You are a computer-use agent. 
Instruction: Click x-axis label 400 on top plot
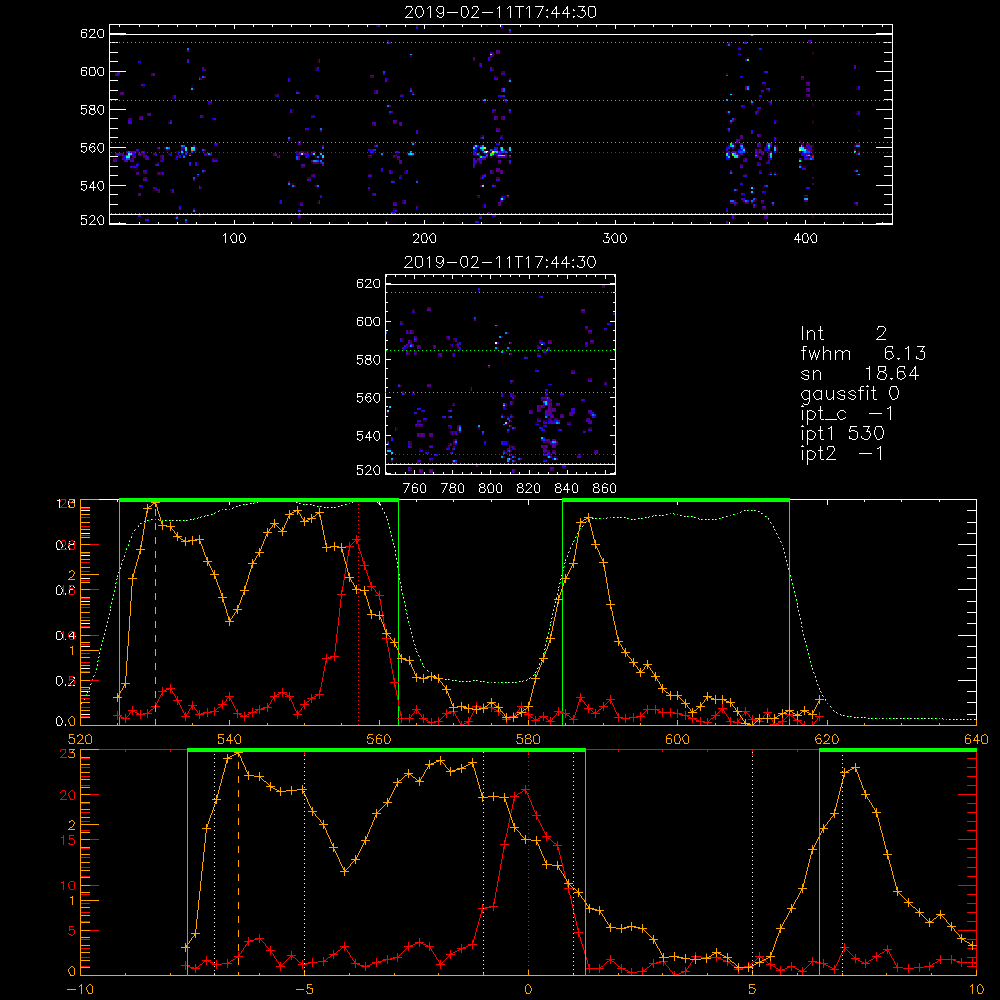coord(805,239)
